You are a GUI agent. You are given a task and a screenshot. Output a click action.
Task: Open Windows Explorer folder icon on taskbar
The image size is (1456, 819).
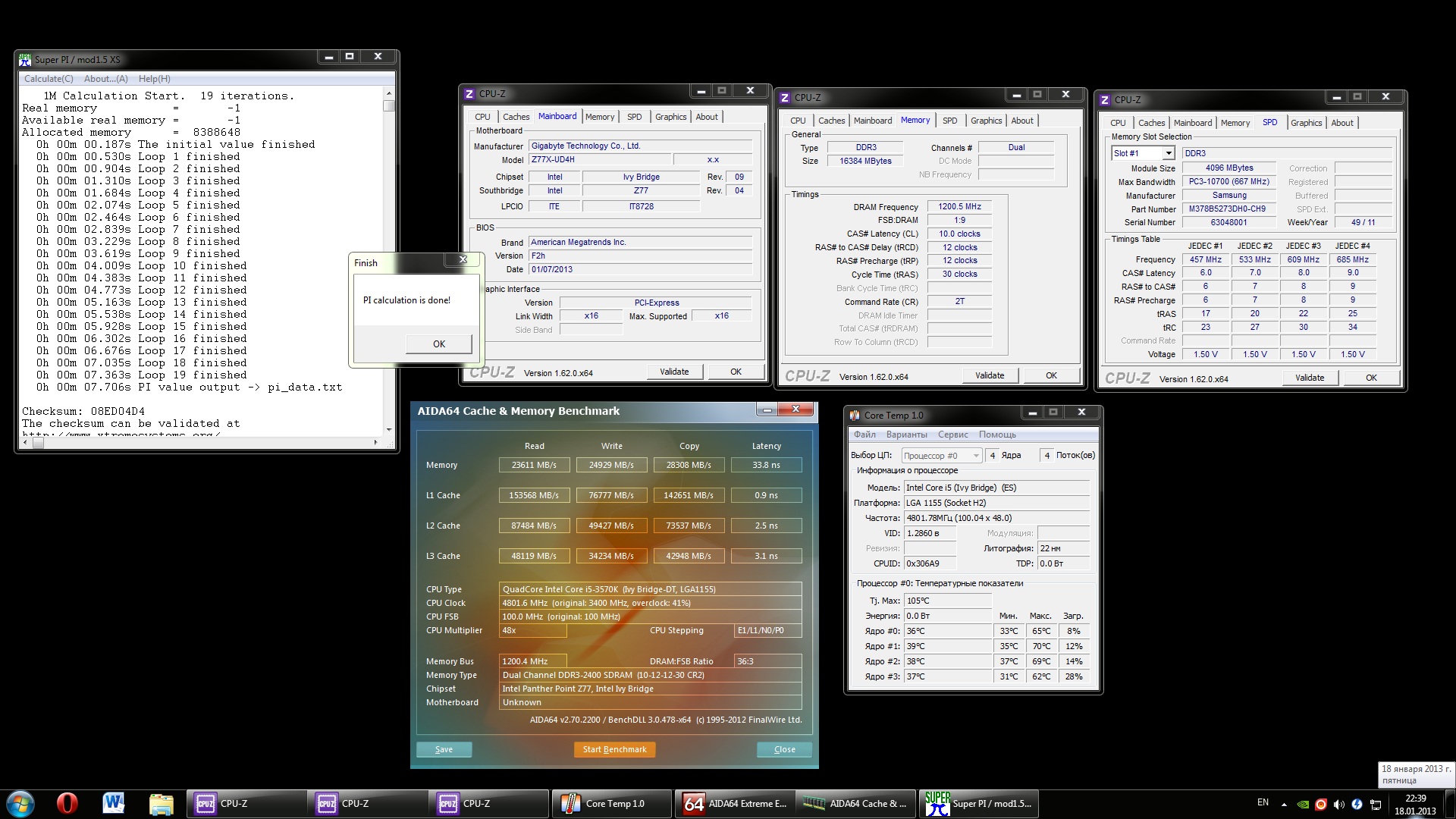coord(161,803)
